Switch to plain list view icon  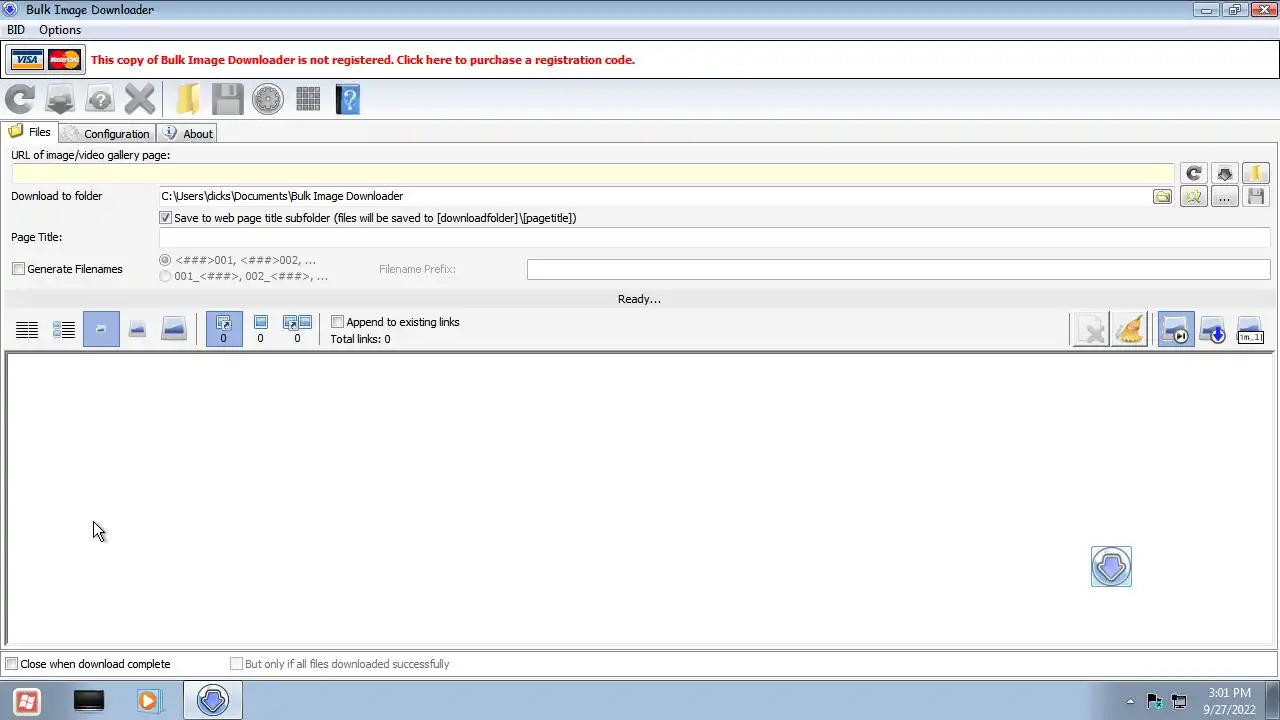point(27,330)
